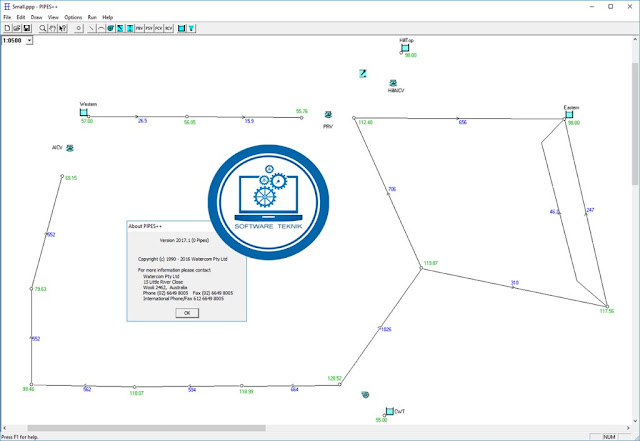640x441 pixels.
Task: Select the PSV valve tool
Action: coord(149,28)
